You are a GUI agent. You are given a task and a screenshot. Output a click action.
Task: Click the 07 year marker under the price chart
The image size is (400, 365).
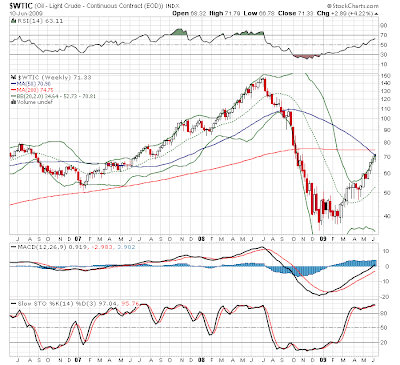click(x=78, y=239)
